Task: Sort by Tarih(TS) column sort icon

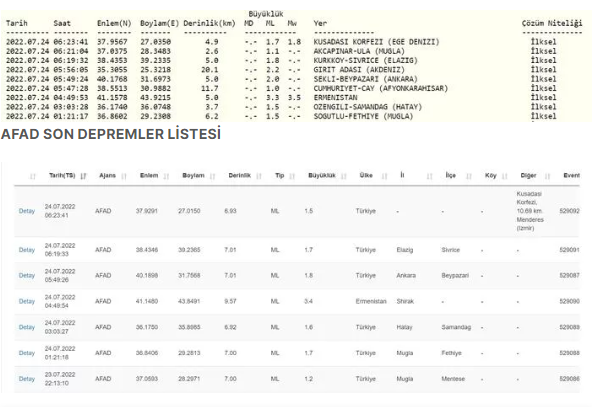Action: point(83,176)
